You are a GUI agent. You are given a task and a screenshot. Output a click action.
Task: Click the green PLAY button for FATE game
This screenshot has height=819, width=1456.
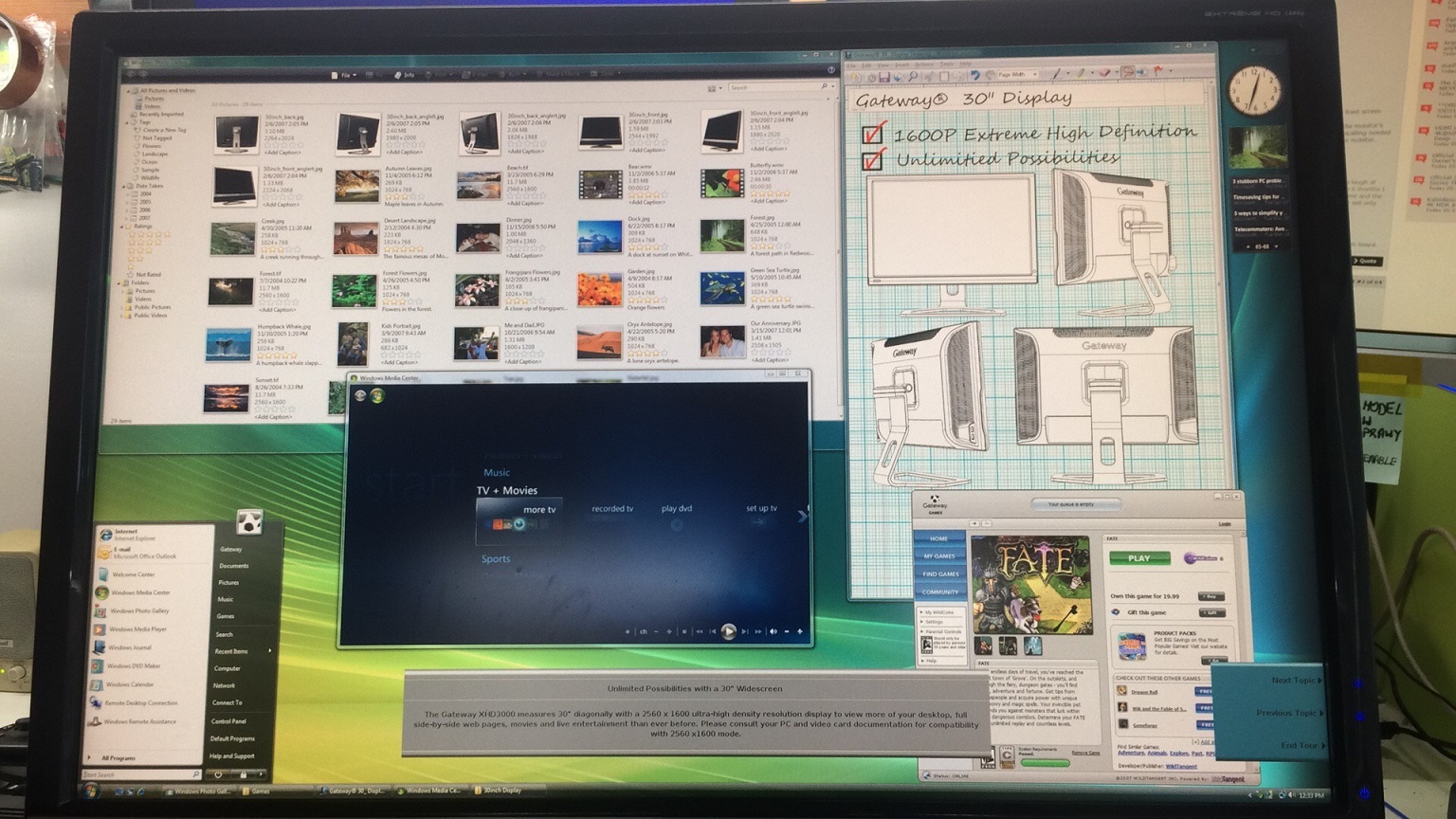pyautogui.click(x=1139, y=558)
